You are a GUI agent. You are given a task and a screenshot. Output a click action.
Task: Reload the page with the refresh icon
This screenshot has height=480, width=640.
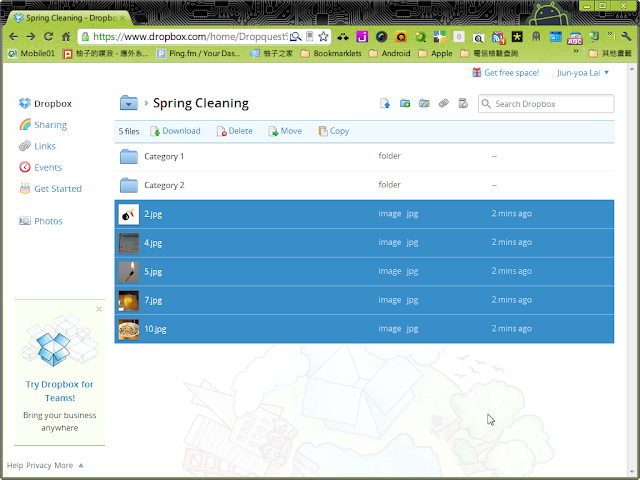pos(48,37)
